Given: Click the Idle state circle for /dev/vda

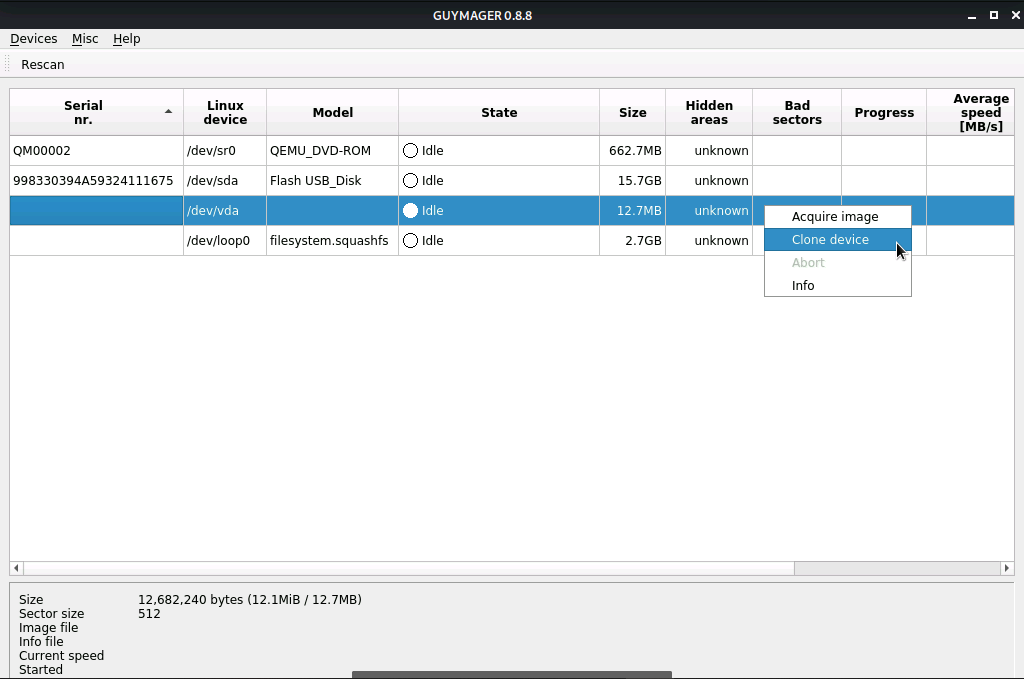Looking at the screenshot, I should (410, 211).
